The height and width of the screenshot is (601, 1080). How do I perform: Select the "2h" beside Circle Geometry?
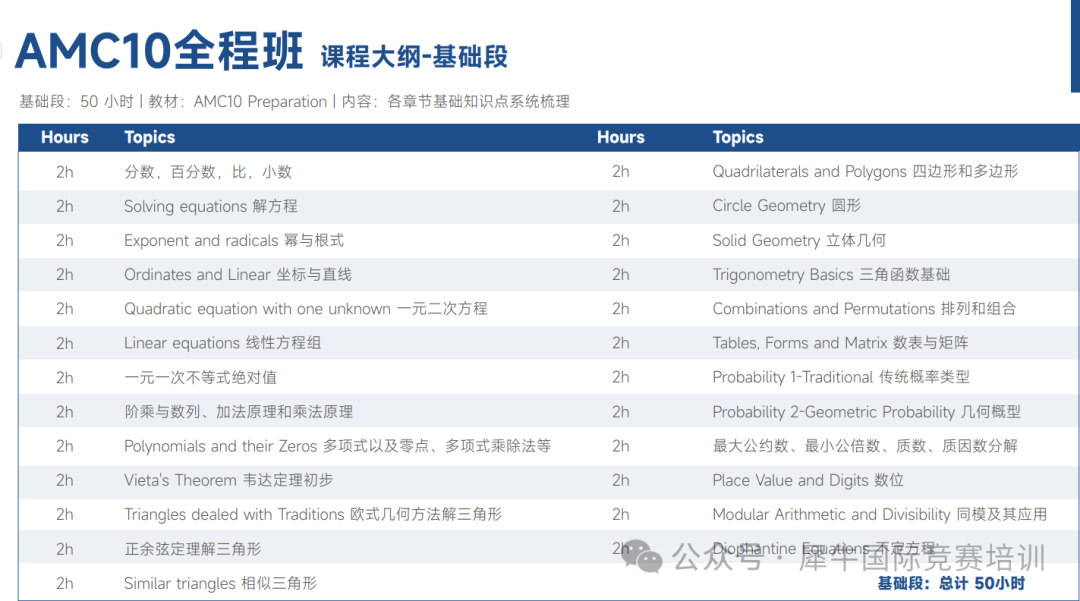[621, 206]
